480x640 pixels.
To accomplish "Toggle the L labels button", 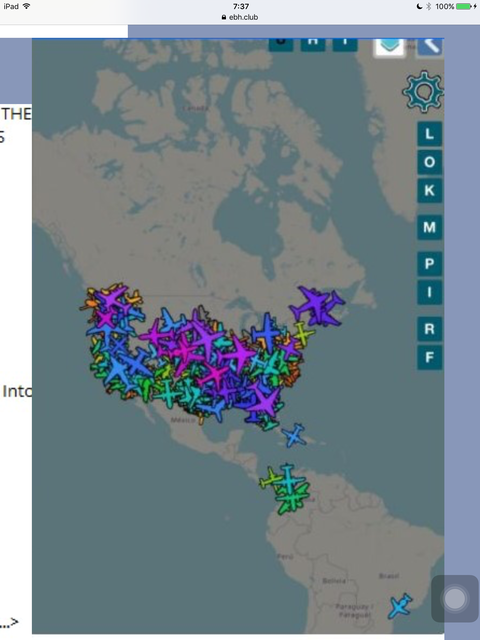I will 429,134.
